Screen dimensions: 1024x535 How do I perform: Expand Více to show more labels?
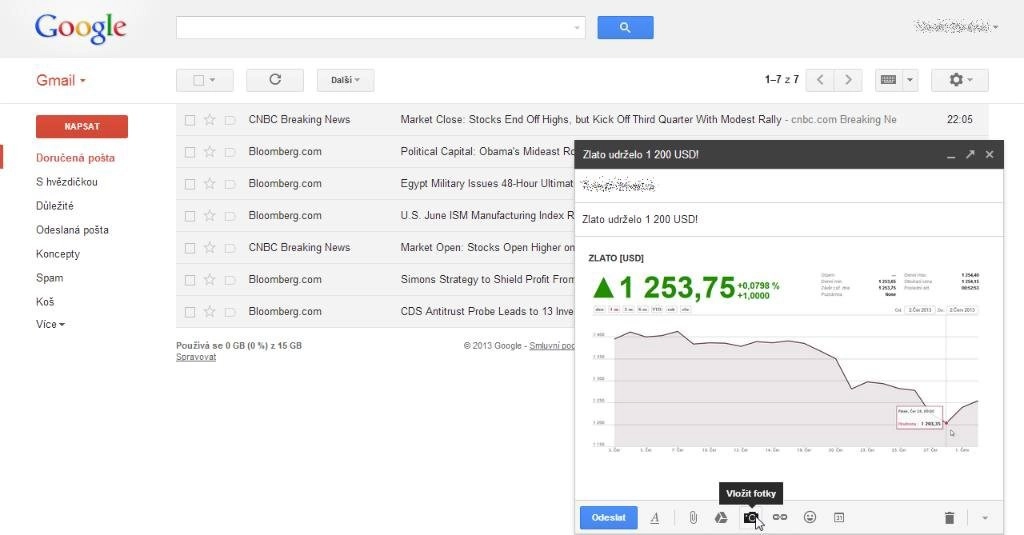click(50, 324)
